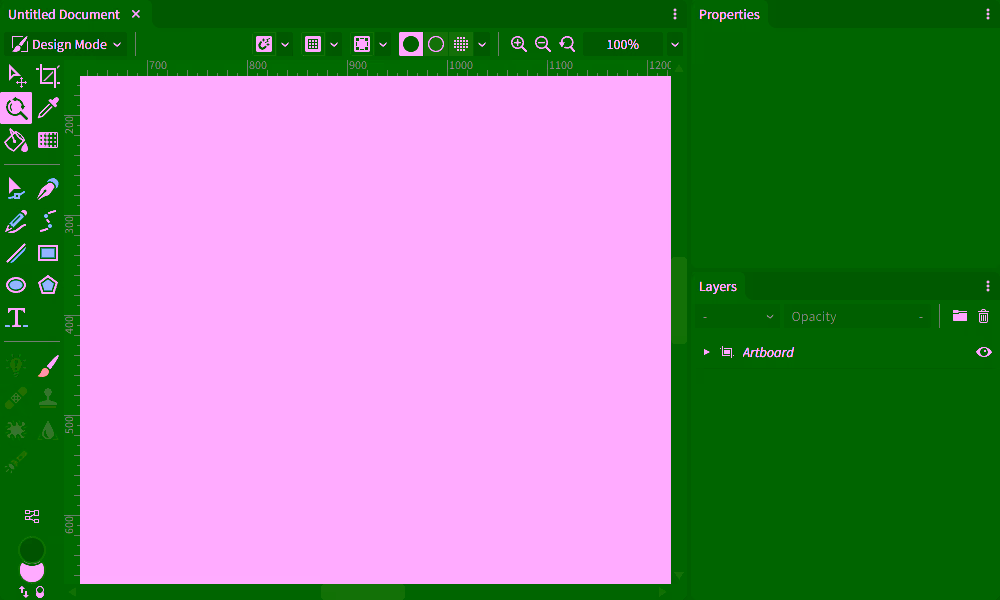
Task: Select the dotted grid tool
Action: click(48, 140)
